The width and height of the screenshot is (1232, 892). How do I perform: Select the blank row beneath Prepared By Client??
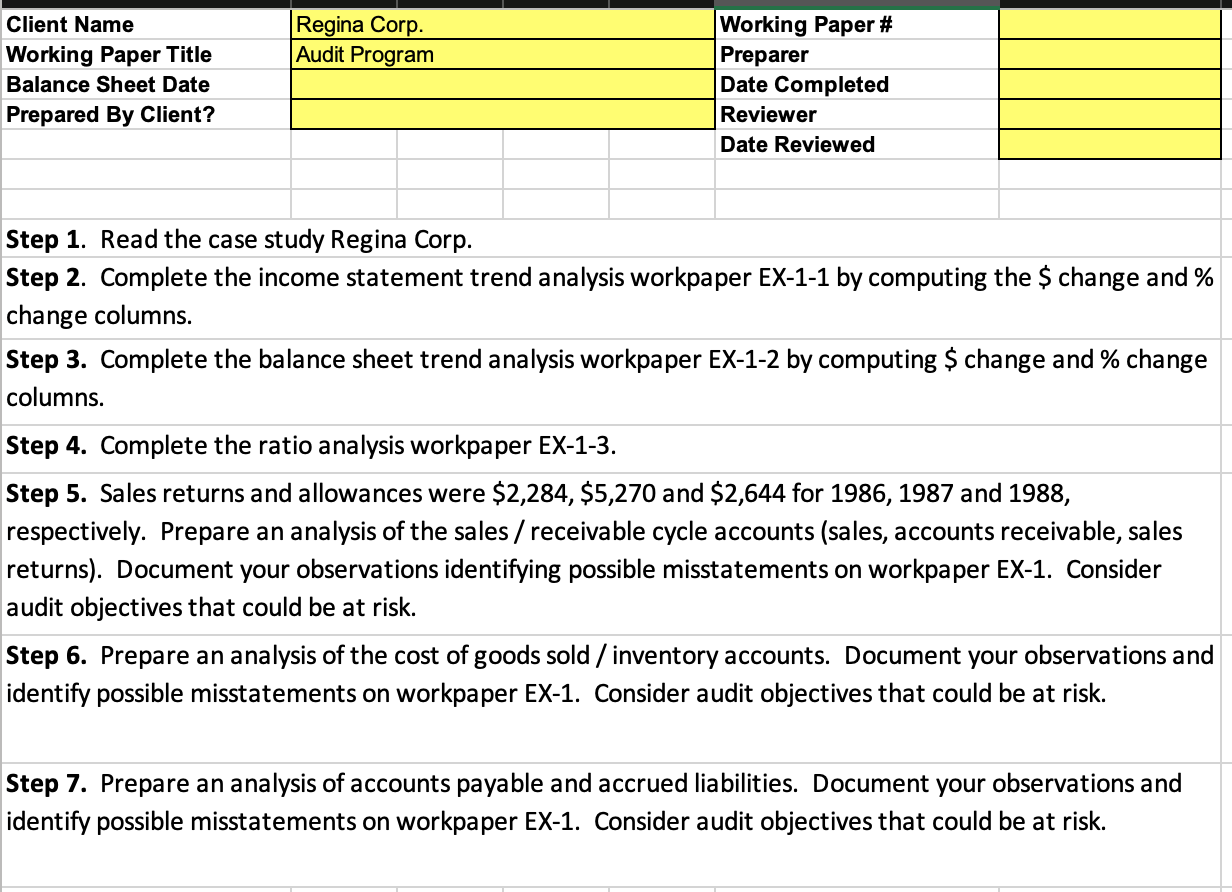[x=145, y=145]
